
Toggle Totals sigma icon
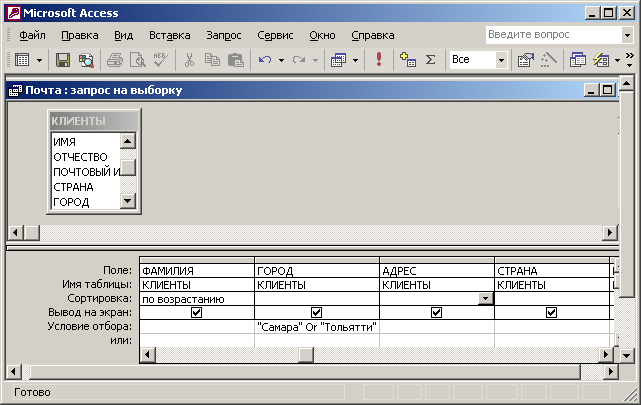(x=430, y=60)
